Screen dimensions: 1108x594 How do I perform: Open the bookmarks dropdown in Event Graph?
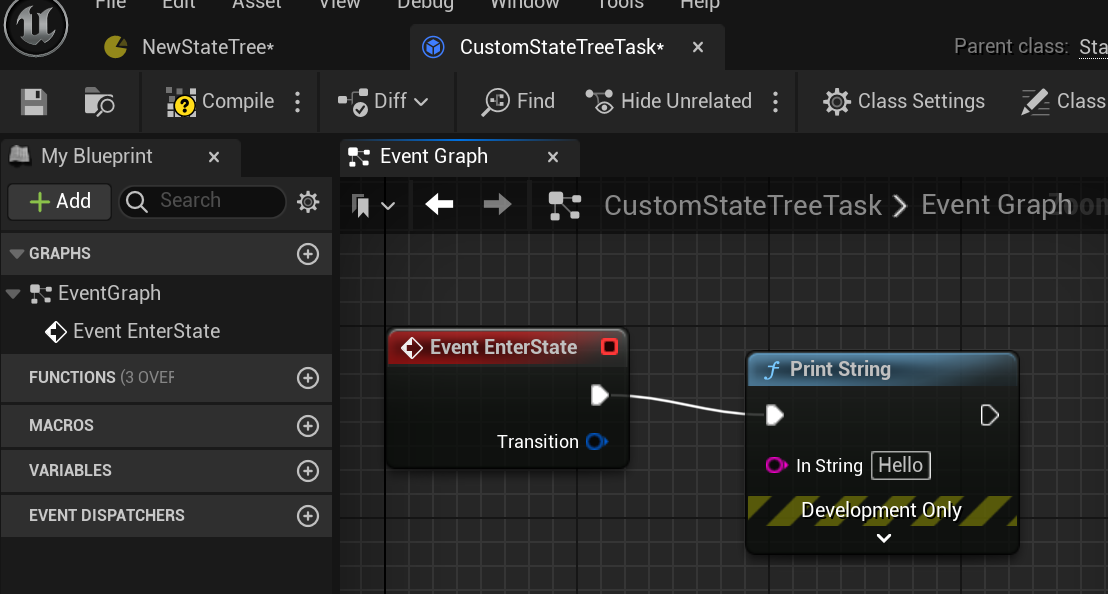[374, 206]
